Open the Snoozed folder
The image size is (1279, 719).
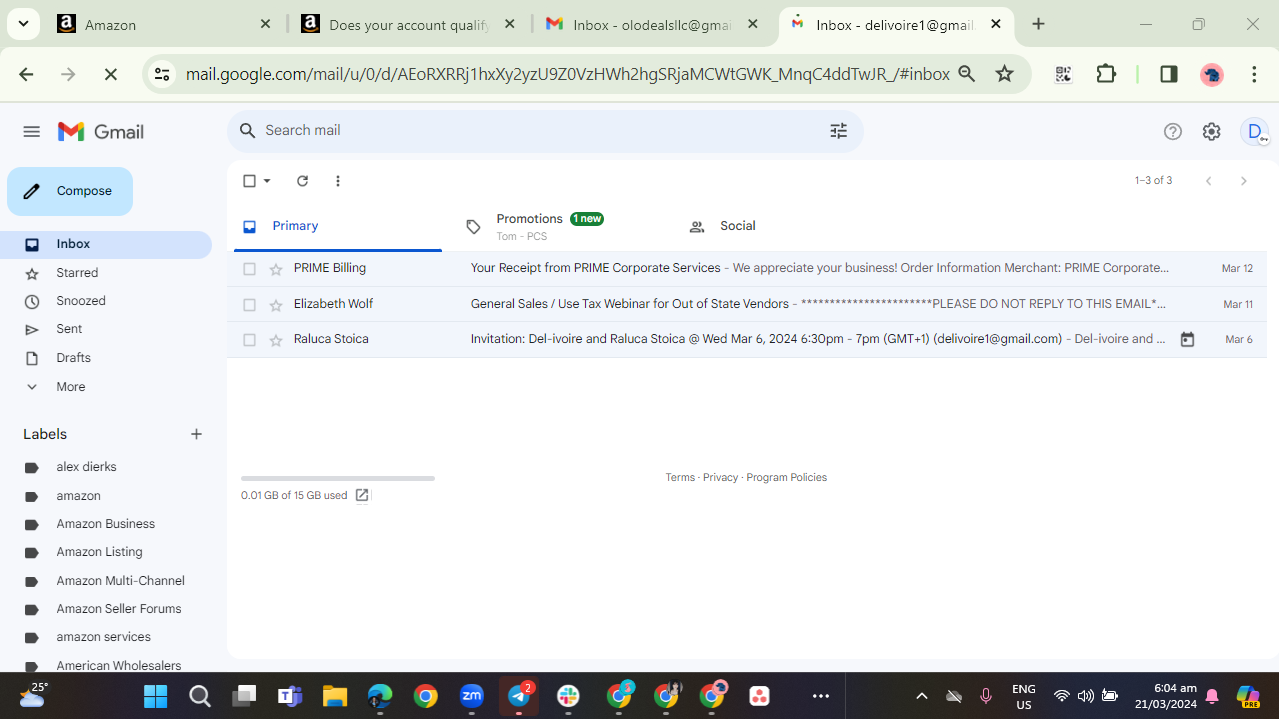tap(106, 301)
